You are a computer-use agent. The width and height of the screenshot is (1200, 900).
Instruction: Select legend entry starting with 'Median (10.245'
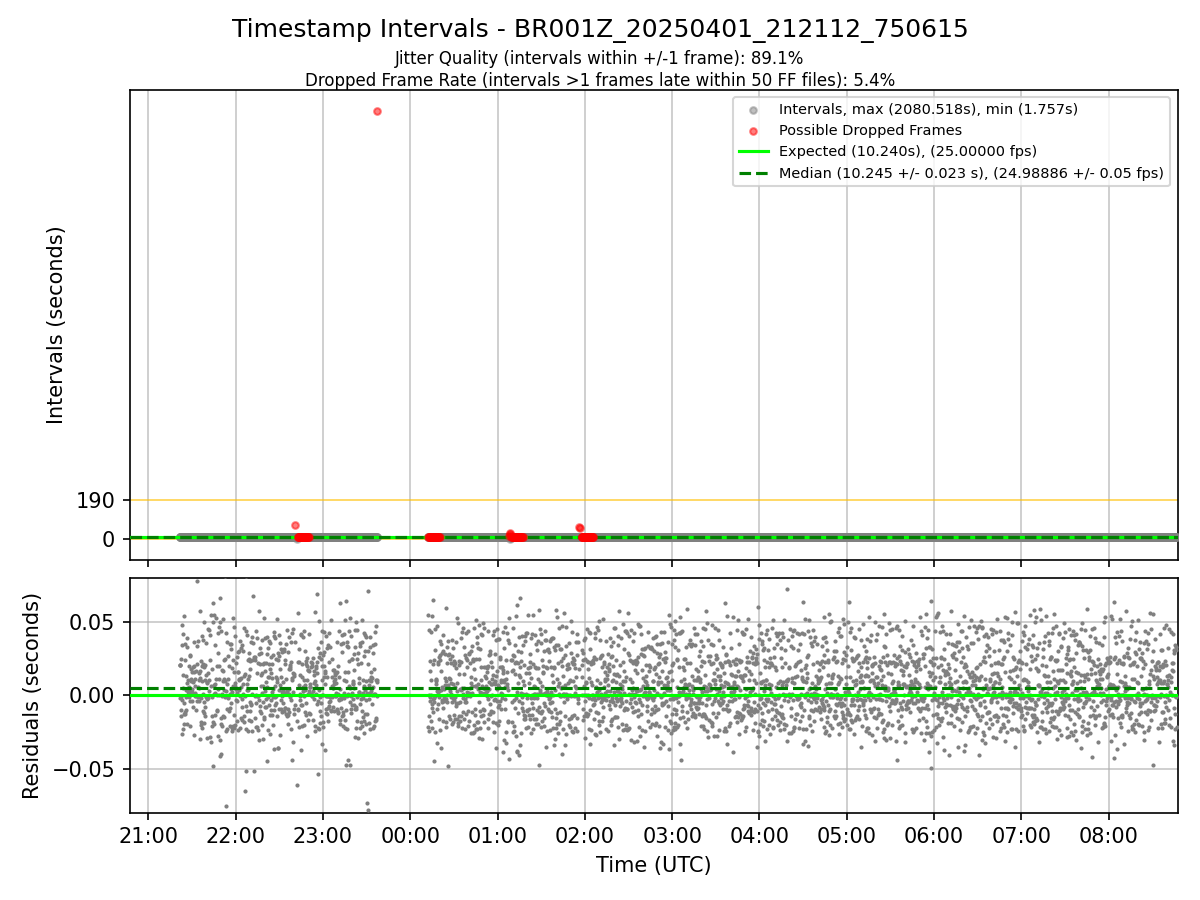971,173
